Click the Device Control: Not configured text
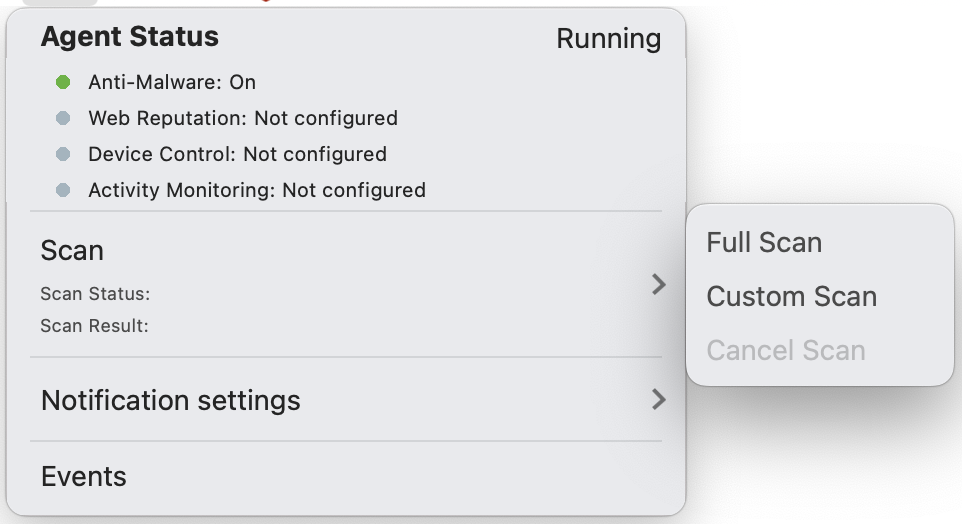The width and height of the screenshot is (962, 524). pyautogui.click(x=237, y=154)
